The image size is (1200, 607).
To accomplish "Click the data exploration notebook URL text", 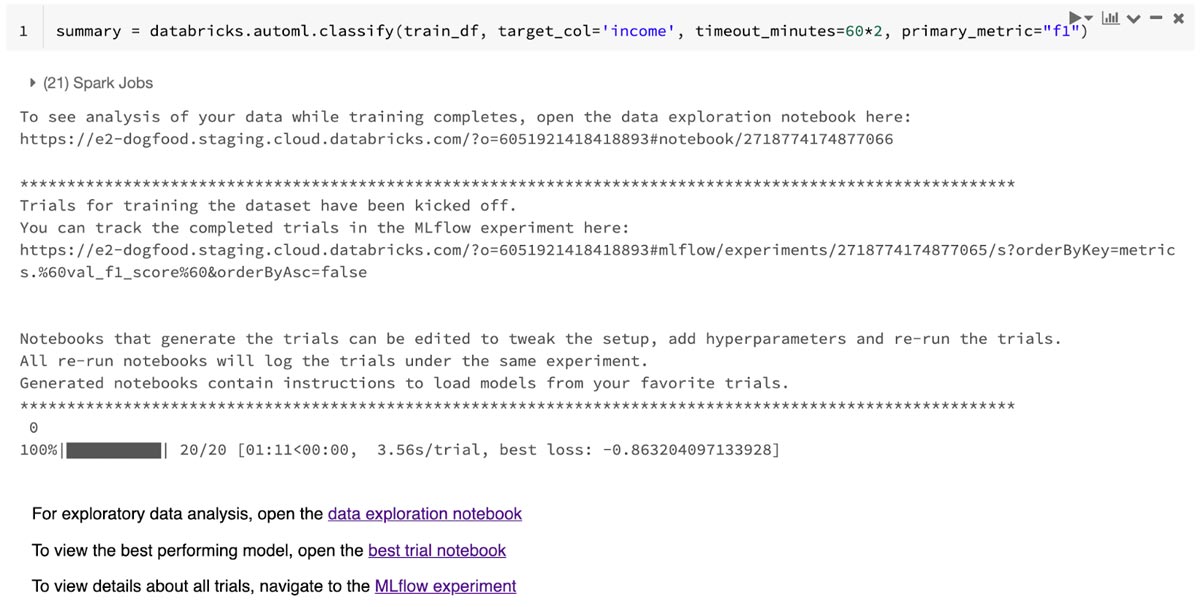I will click(456, 139).
